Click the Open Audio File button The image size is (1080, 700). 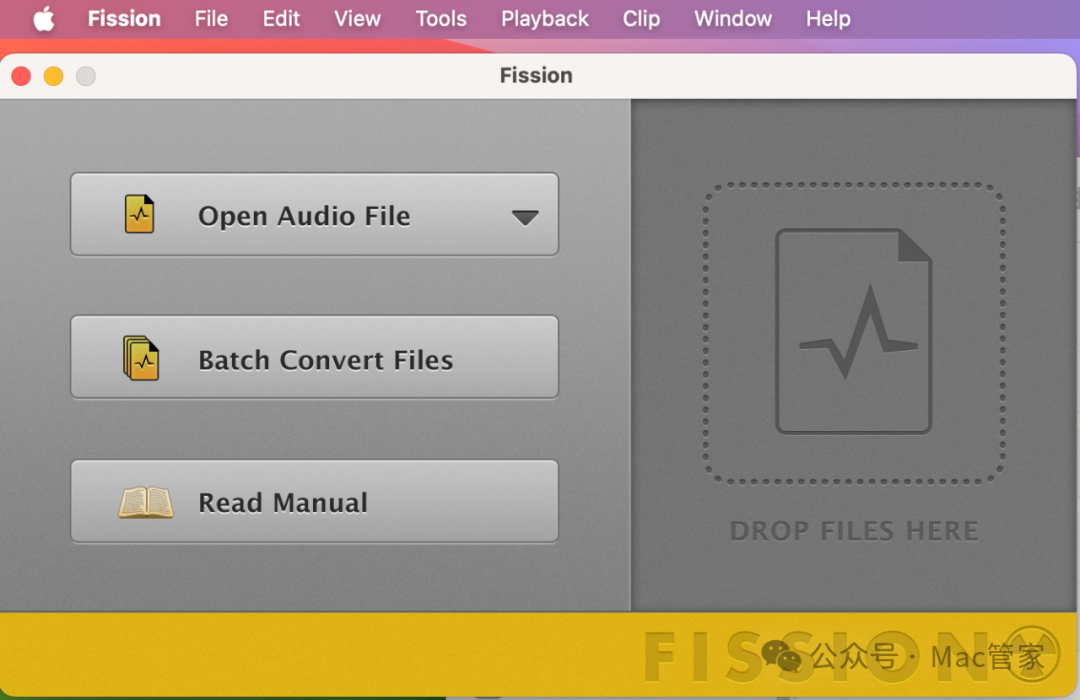point(314,214)
